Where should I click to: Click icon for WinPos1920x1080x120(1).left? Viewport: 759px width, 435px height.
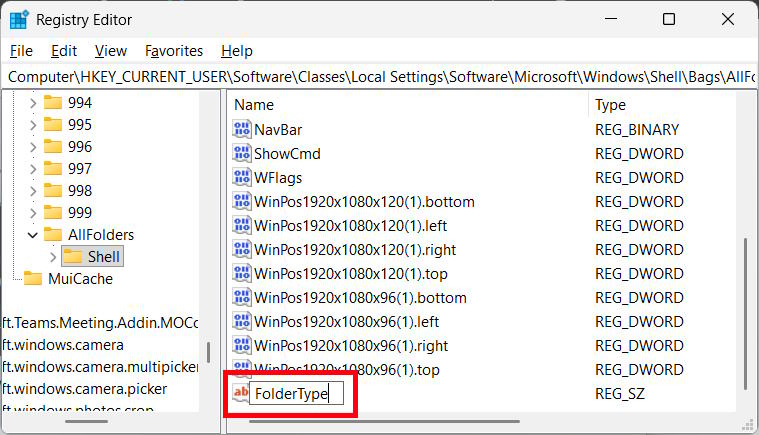(x=242, y=225)
